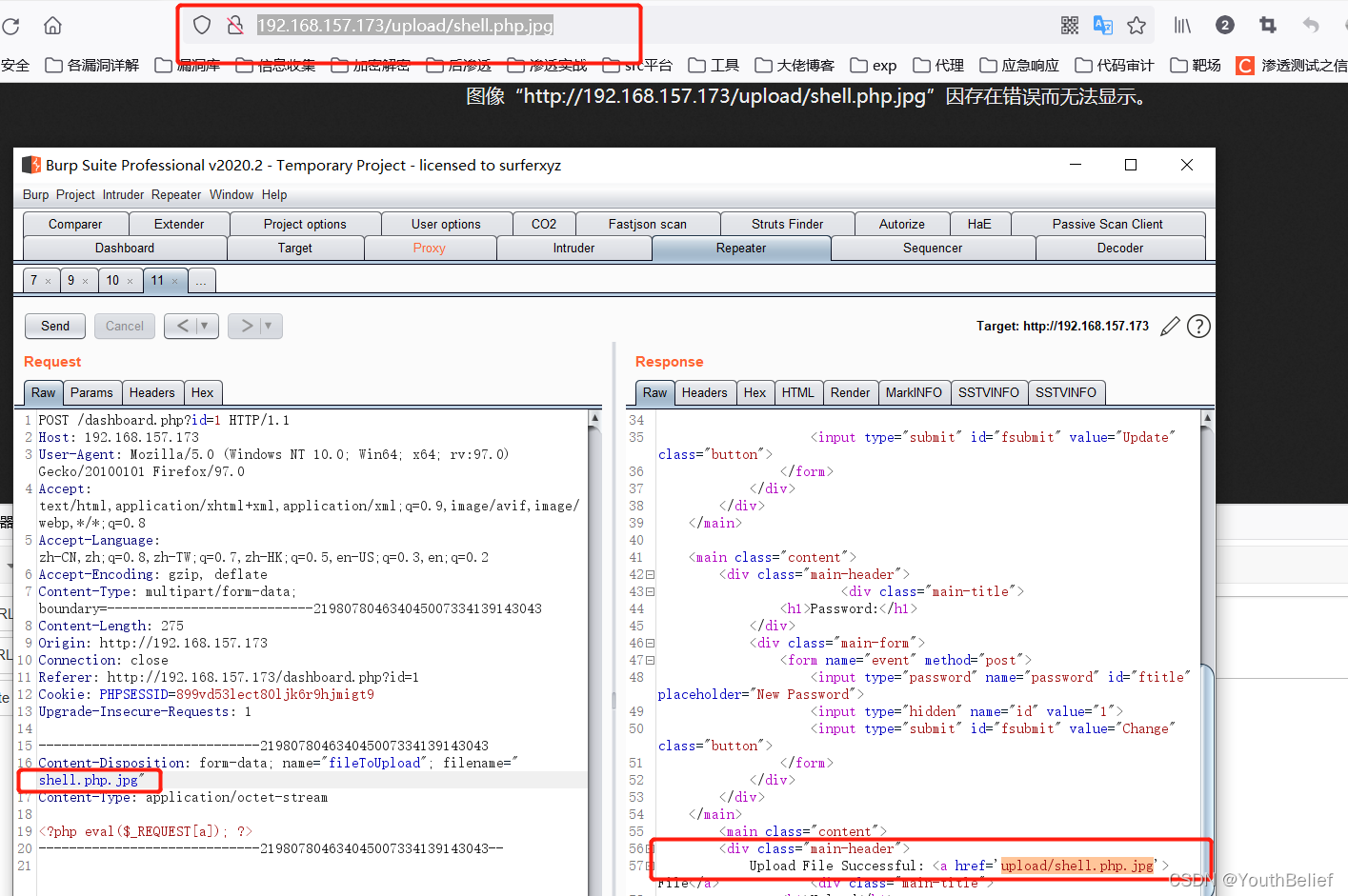This screenshot has width=1348, height=896.
Task: Open the 代码审计 bookmark folder
Action: tap(1115, 65)
